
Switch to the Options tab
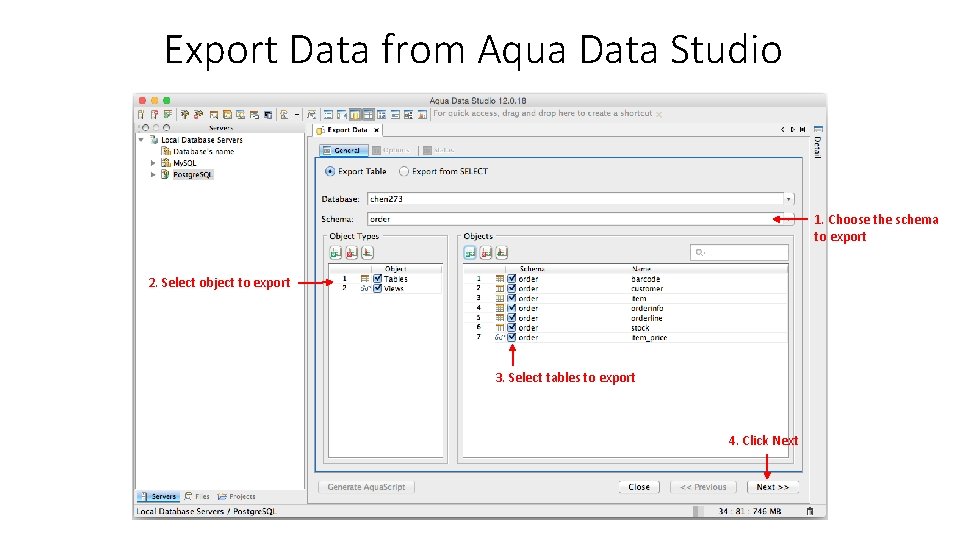click(x=392, y=150)
